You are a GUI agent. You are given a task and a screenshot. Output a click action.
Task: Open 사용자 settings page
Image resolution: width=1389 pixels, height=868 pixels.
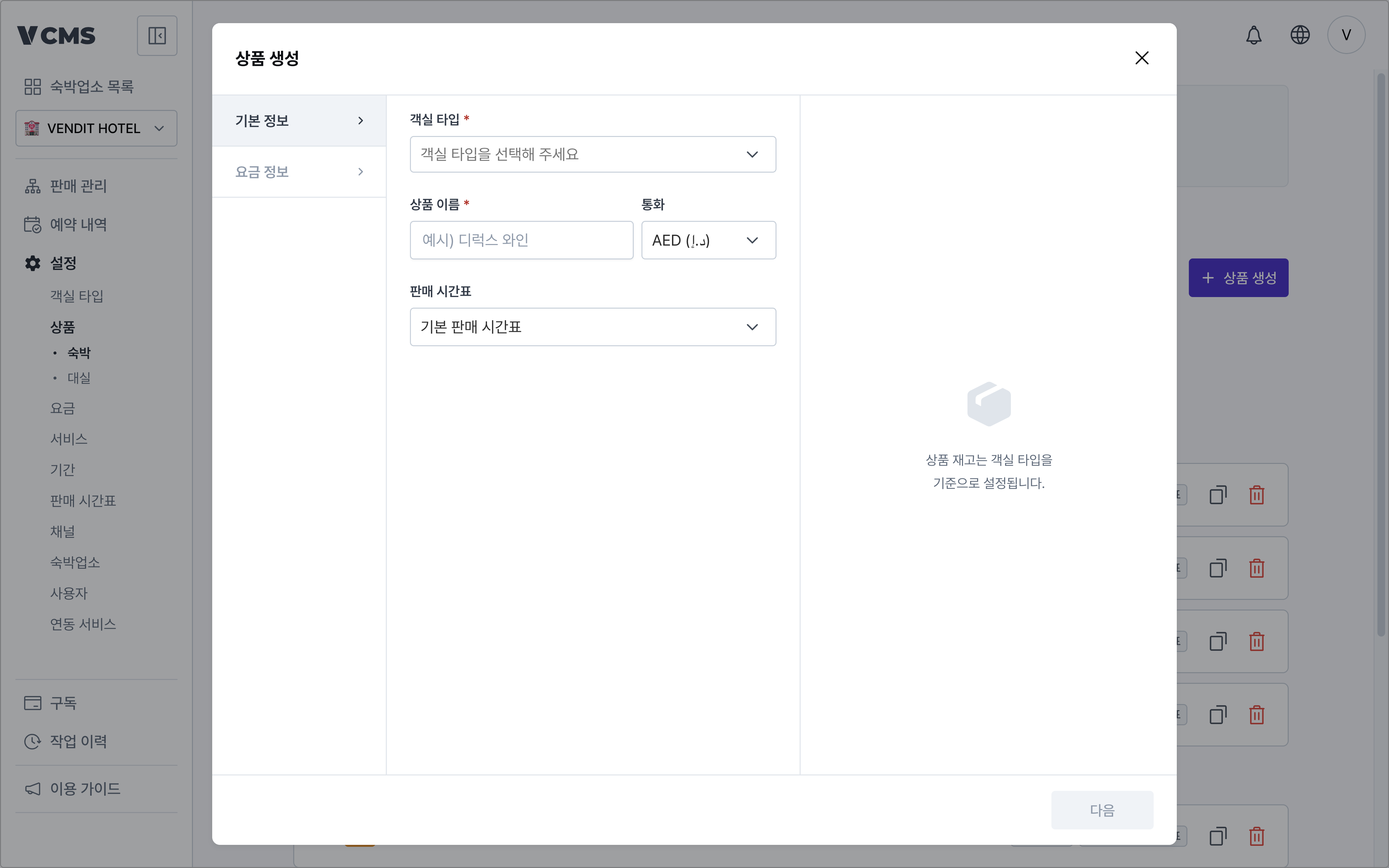[69, 593]
